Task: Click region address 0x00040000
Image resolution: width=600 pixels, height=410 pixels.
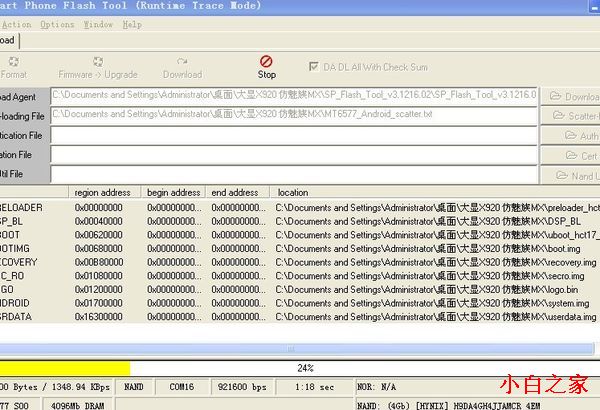Action: point(99,221)
